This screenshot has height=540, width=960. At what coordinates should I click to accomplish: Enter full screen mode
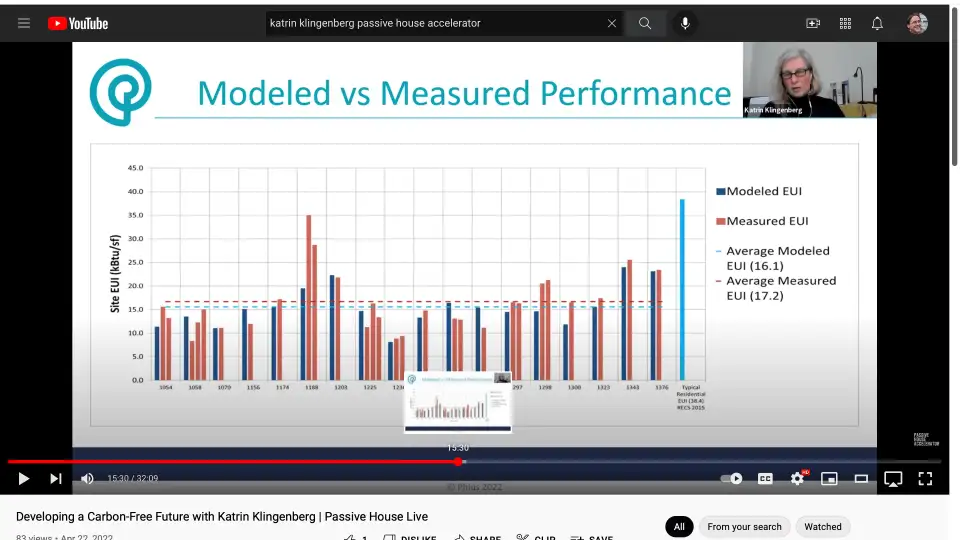925,479
